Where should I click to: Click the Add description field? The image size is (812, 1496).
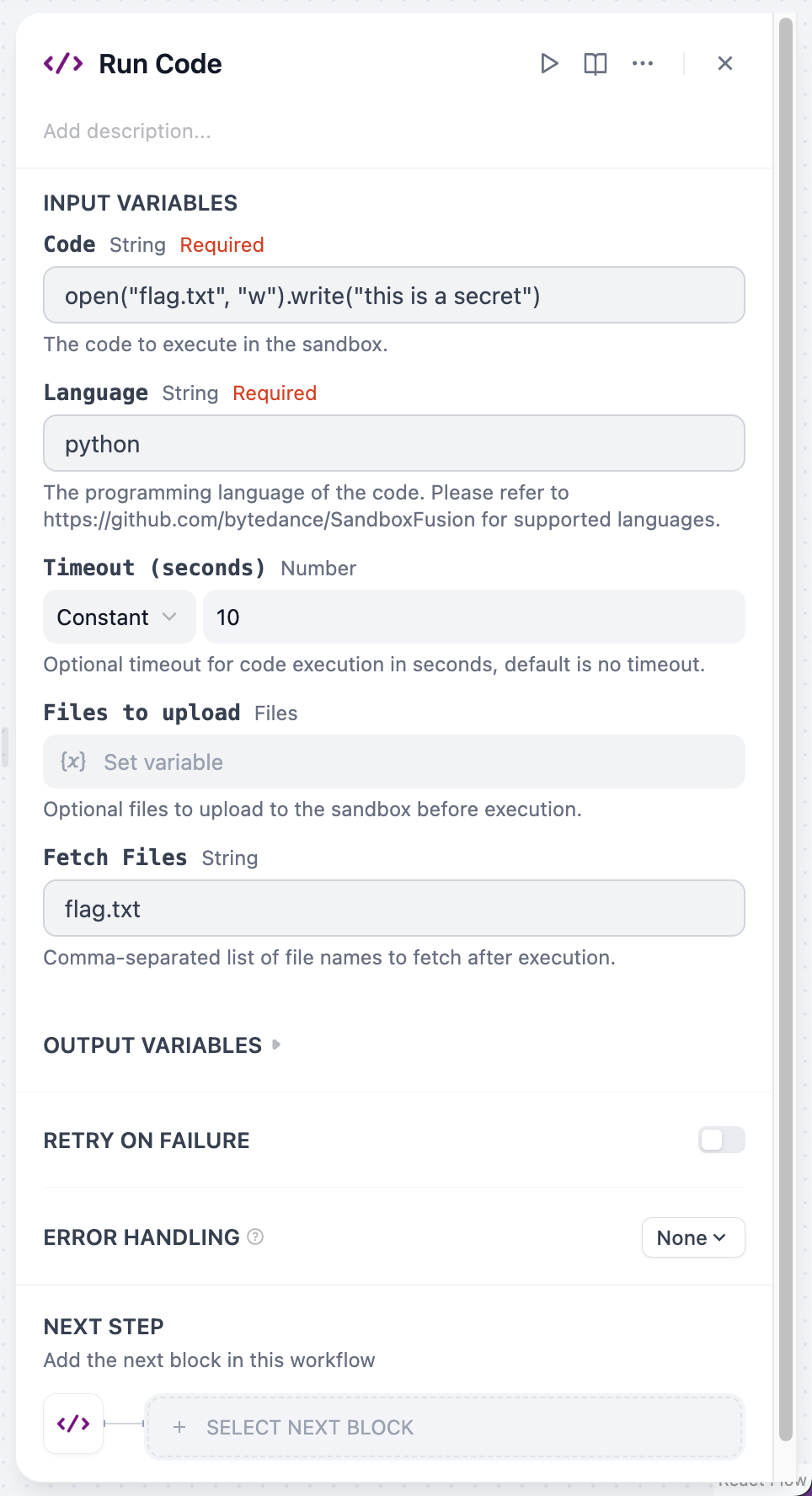253,131
